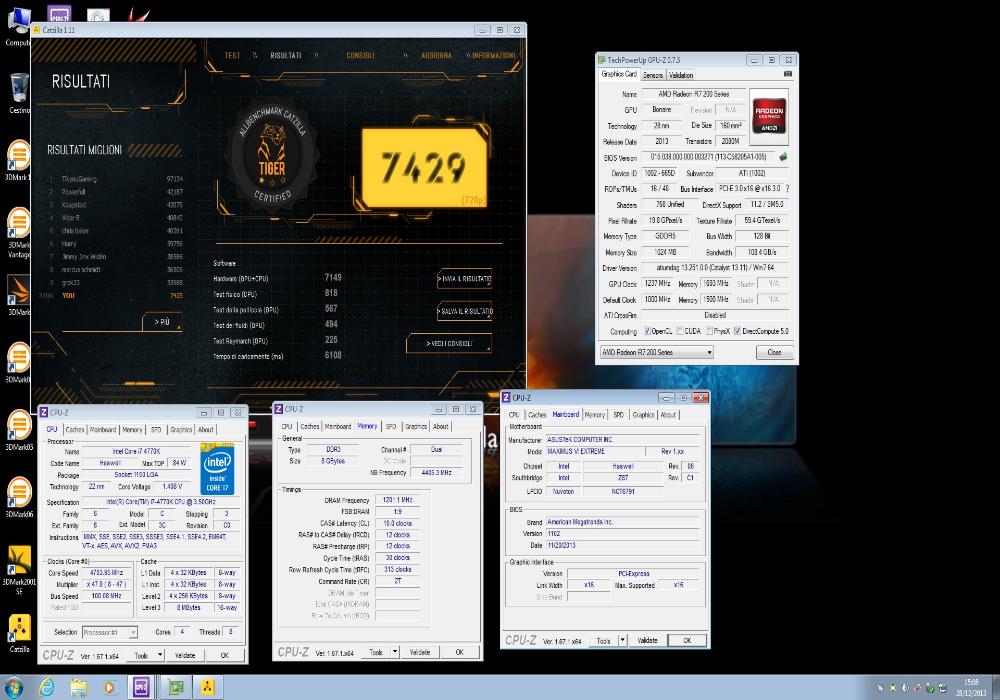This screenshot has height=700, width=1000.
Task: Click the GPU-Z screenshot camera icon
Action: (x=788, y=75)
